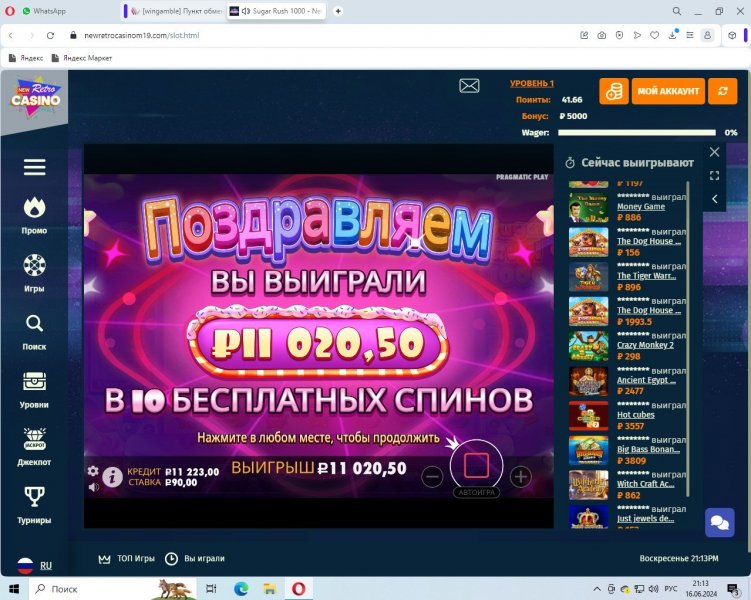This screenshot has width=751, height=600.
Task: Open the Турниры section
Action: (x=34, y=506)
